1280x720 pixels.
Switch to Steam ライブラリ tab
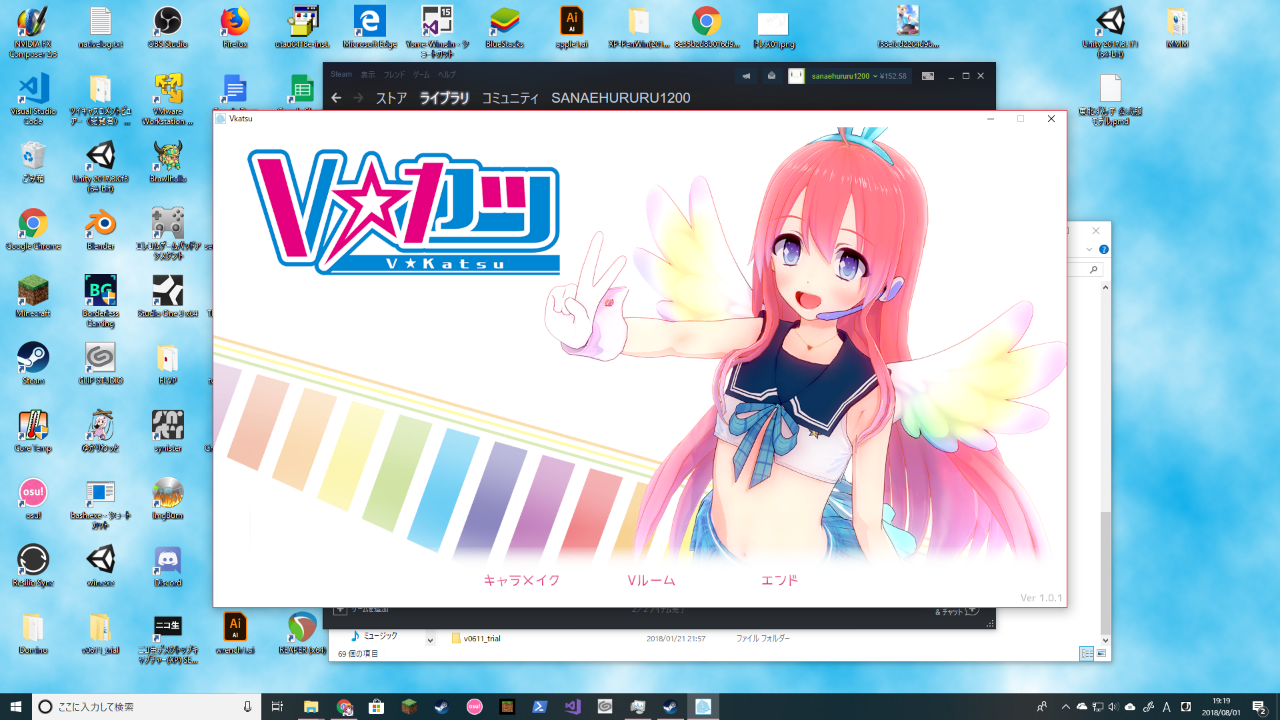pos(444,98)
